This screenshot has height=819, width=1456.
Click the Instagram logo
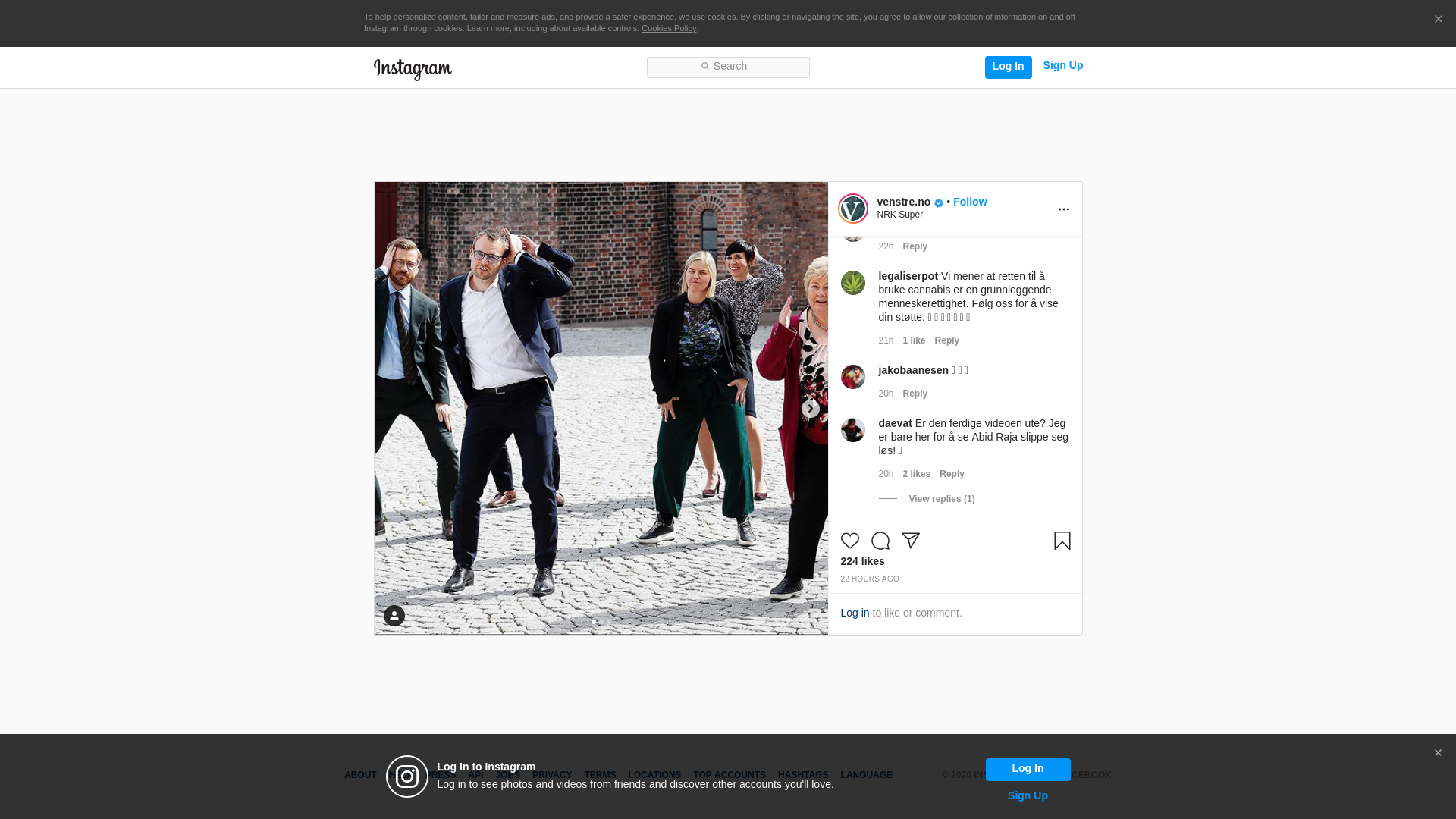click(x=413, y=69)
